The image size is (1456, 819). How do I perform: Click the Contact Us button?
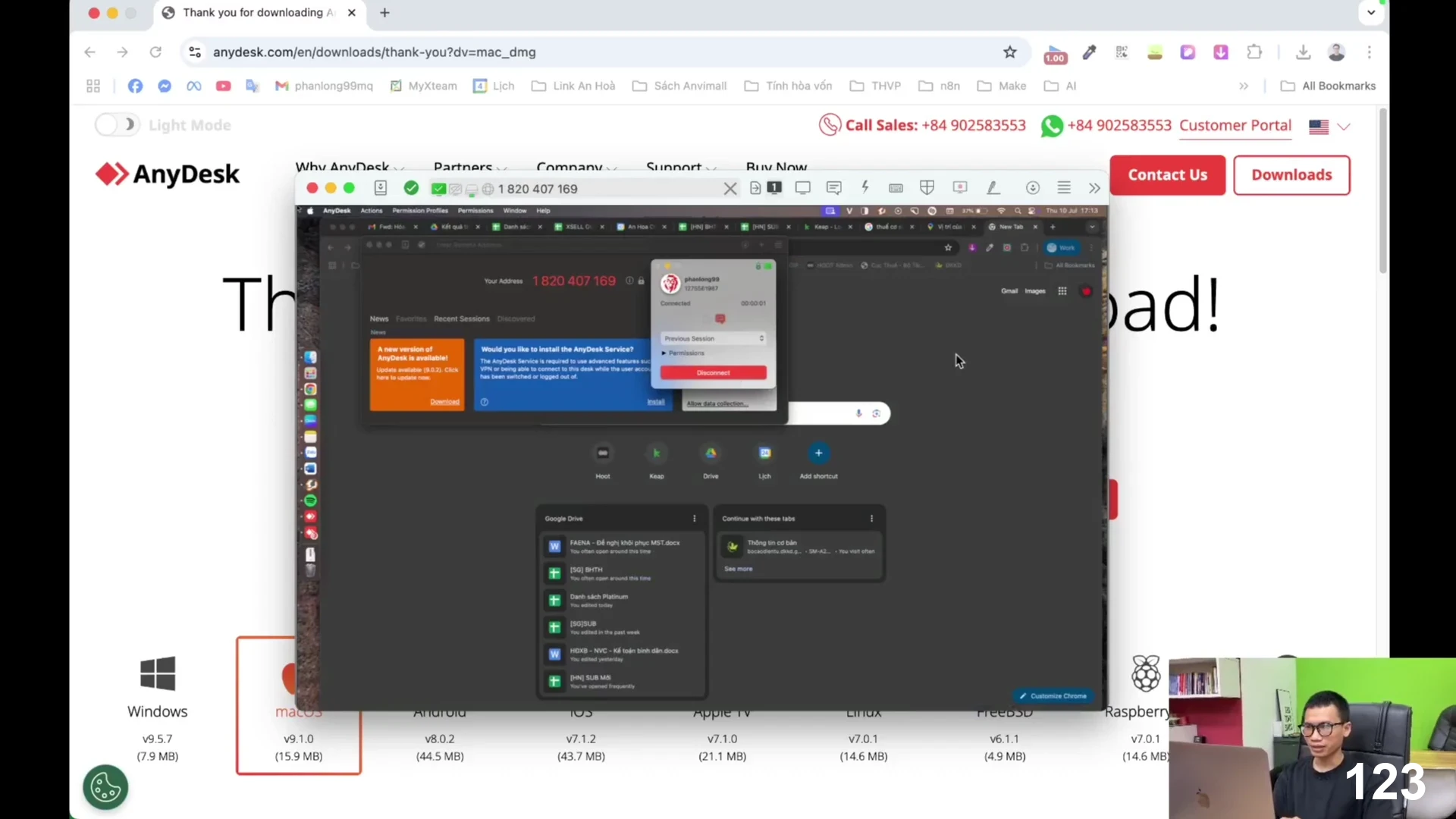click(x=1167, y=175)
